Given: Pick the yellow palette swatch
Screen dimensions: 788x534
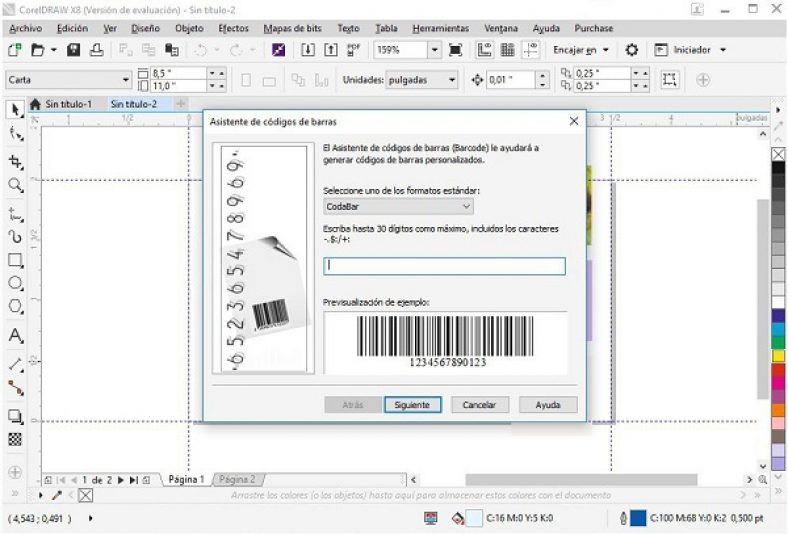Looking at the screenshot, I should pyautogui.click(x=778, y=356).
